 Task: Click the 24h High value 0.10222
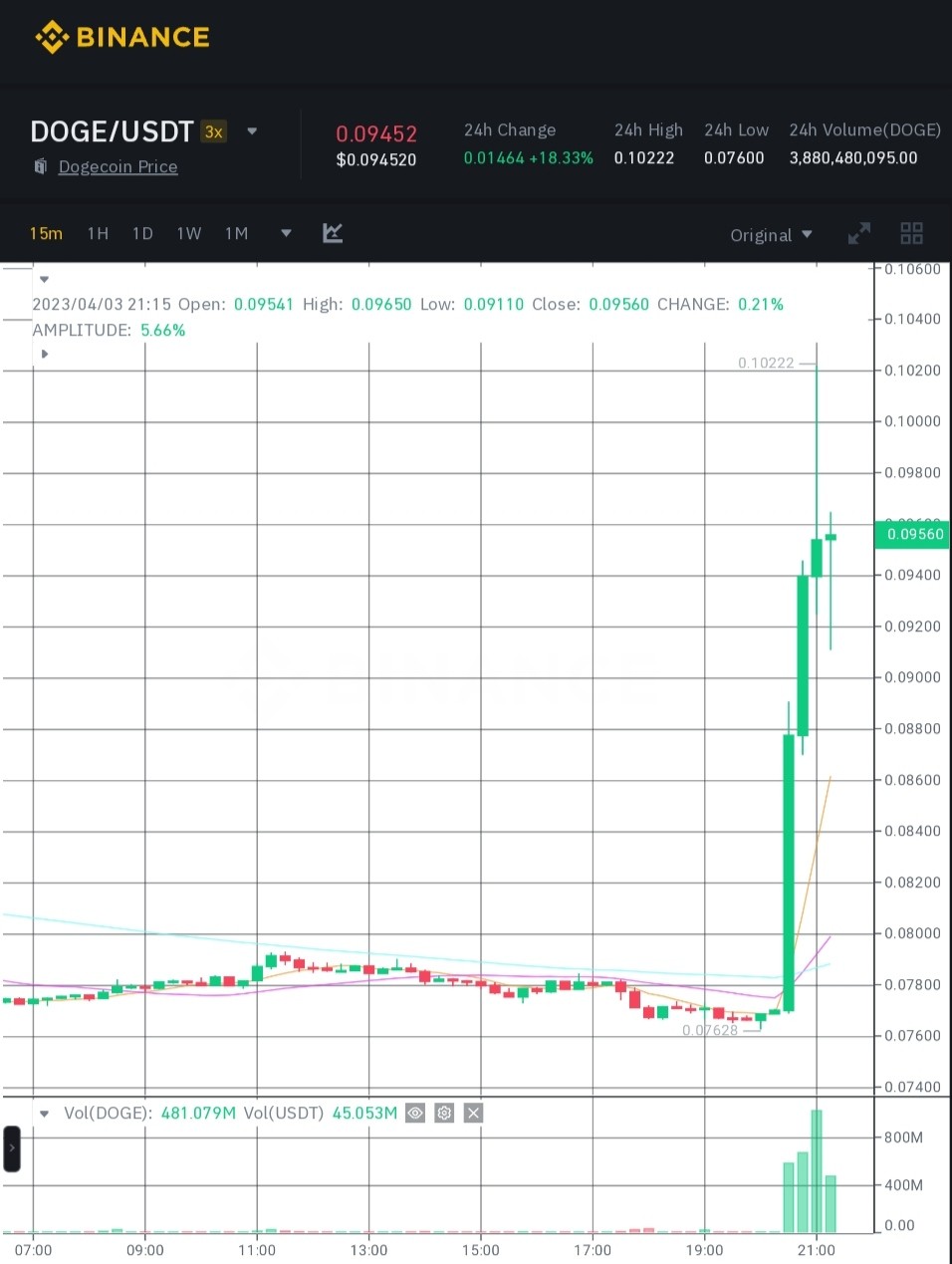pyautogui.click(x=644, y=157)
